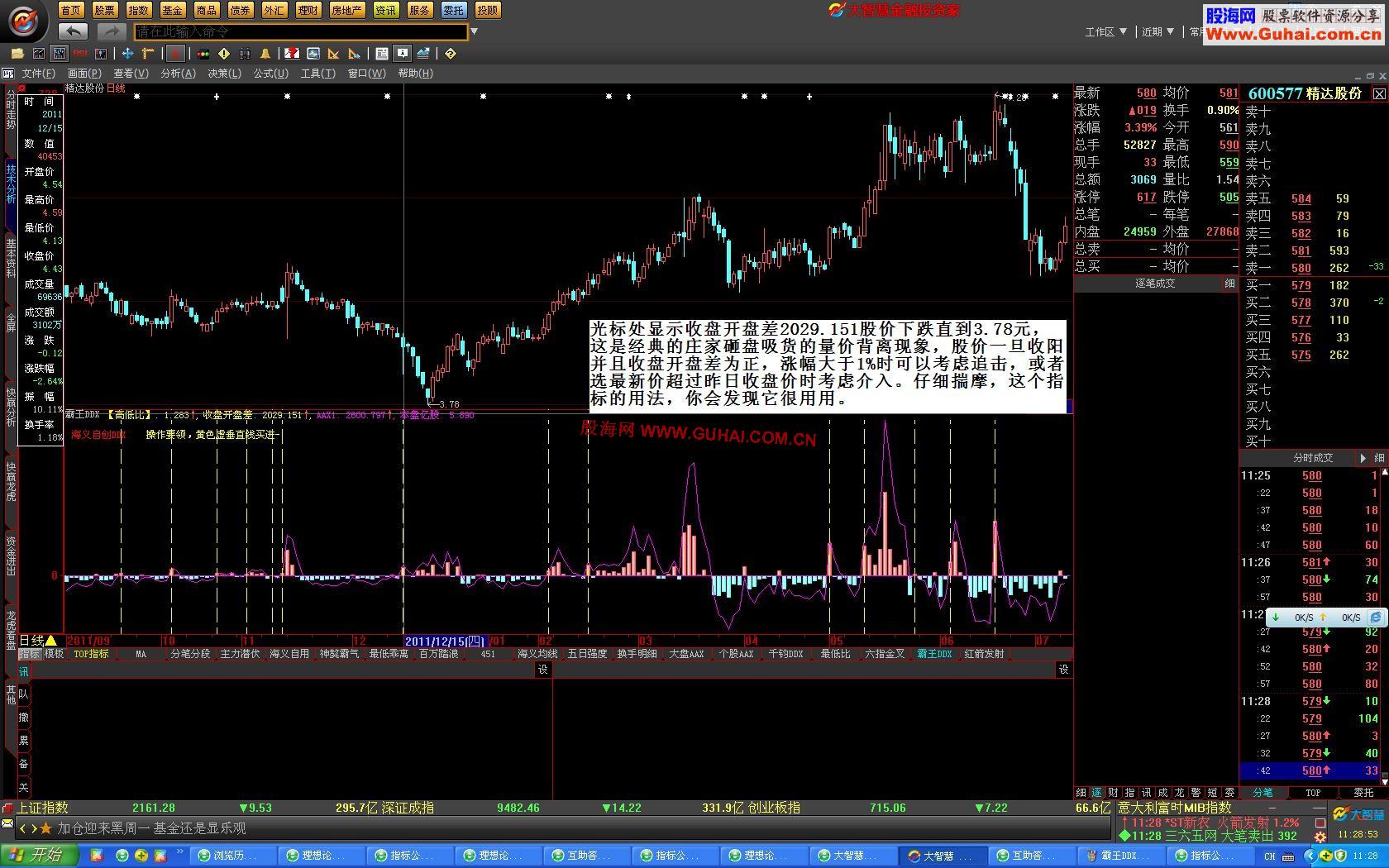The height and width of the screenshot is (868, 1389).
Task: Click the CH language indicator in tray
Action: [x=1269, y=856]
